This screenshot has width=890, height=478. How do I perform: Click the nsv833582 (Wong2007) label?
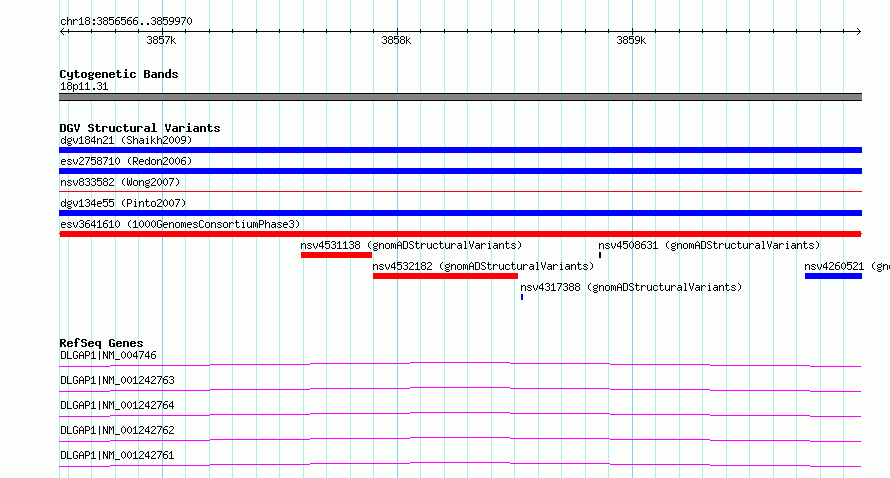point(120,182)
